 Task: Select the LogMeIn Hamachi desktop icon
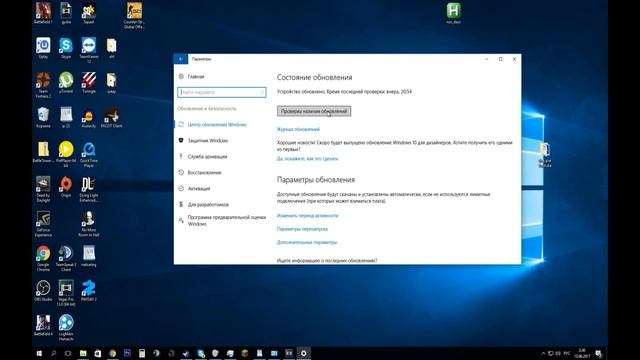click(66, 327)
